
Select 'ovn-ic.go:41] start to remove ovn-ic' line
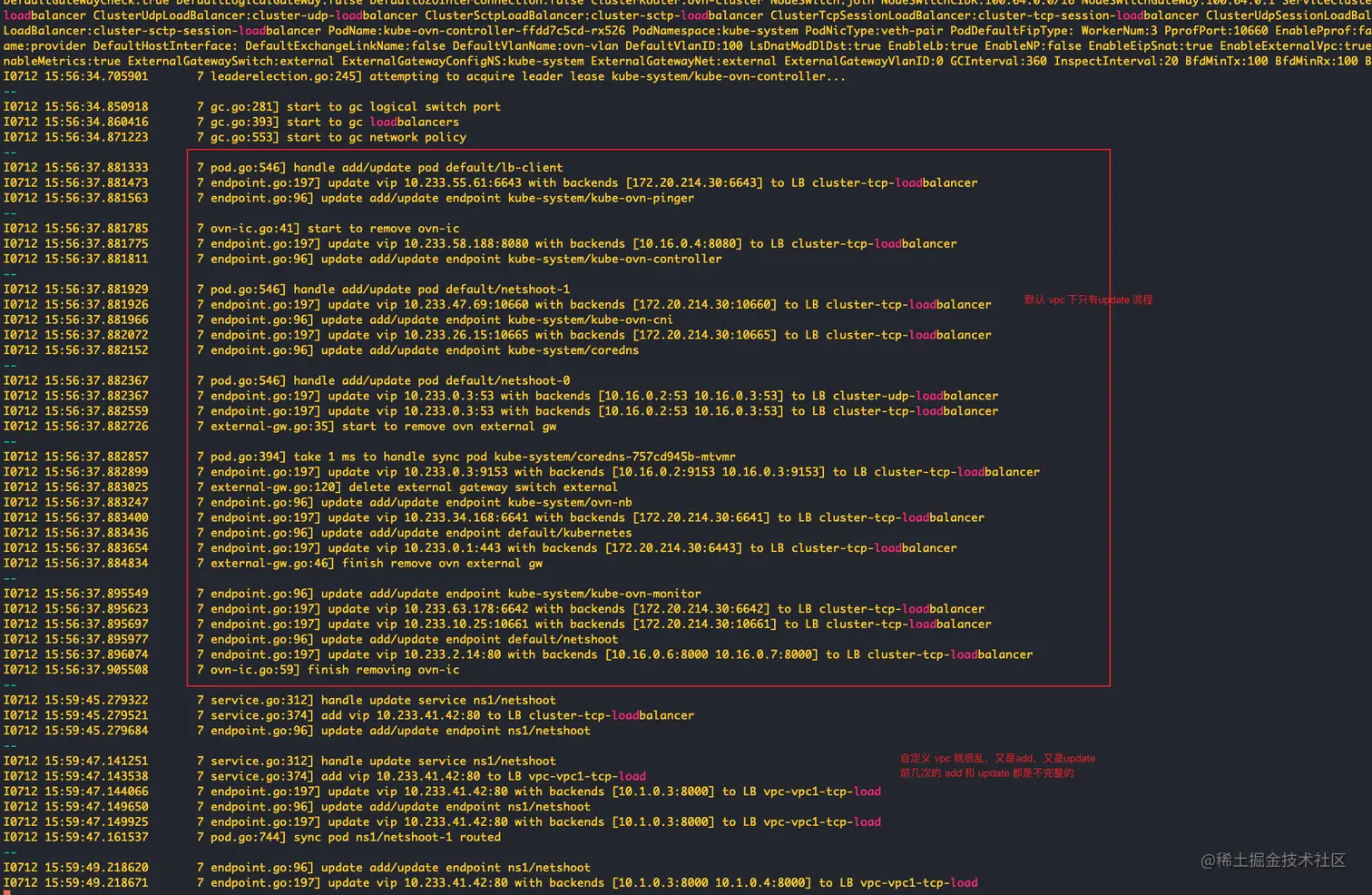pos(231,228)
